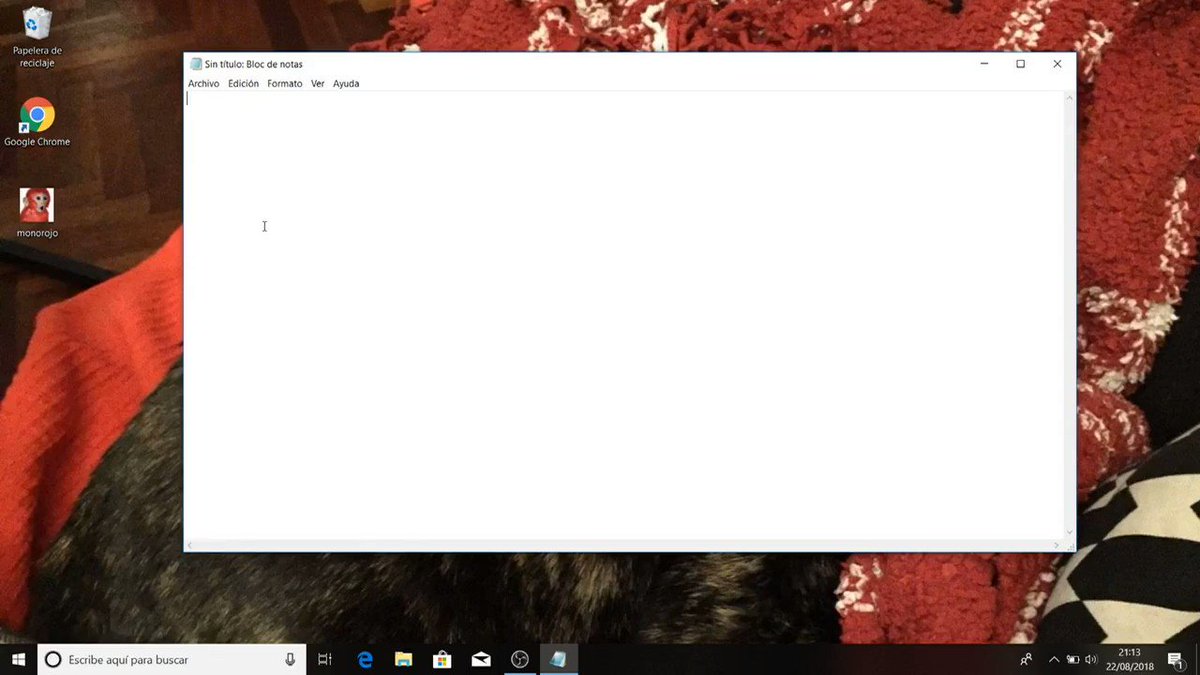
Task: Click the microphone icon in taskbar search
Action: pyautogui.click(x=290, y=659)
